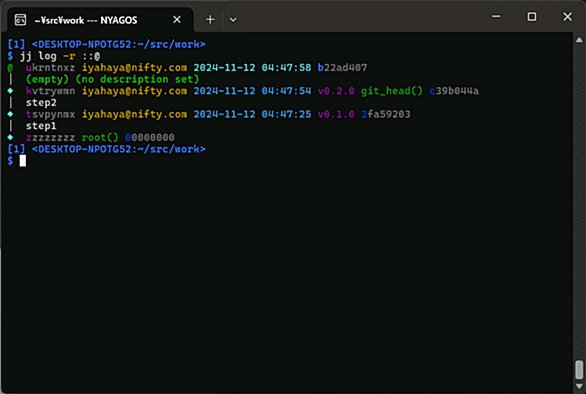Click the iyahaya@nifty.com email on ukrntnxz row

point(134,68)
